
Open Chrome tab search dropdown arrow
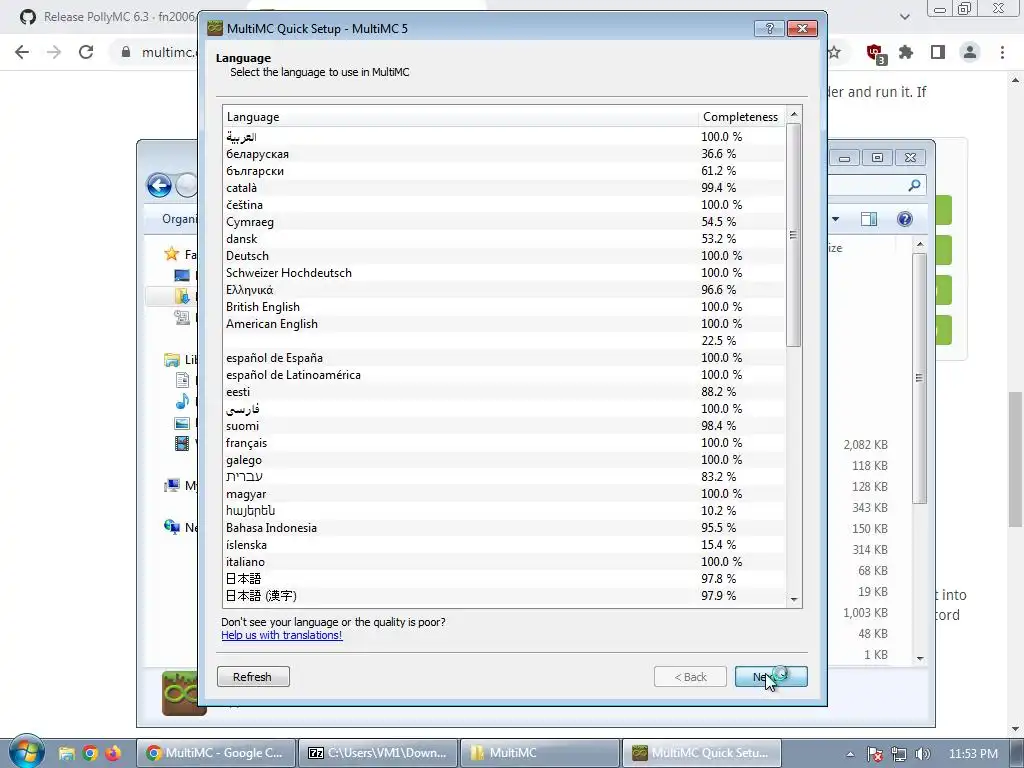coord(904,17)
